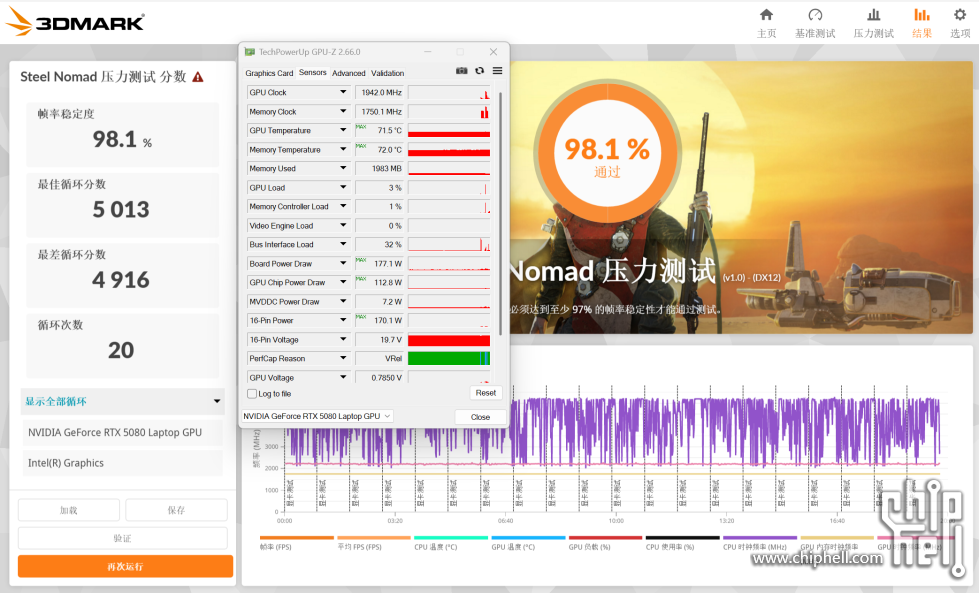Select the Intel(R) Graphics row

point(122,463)
